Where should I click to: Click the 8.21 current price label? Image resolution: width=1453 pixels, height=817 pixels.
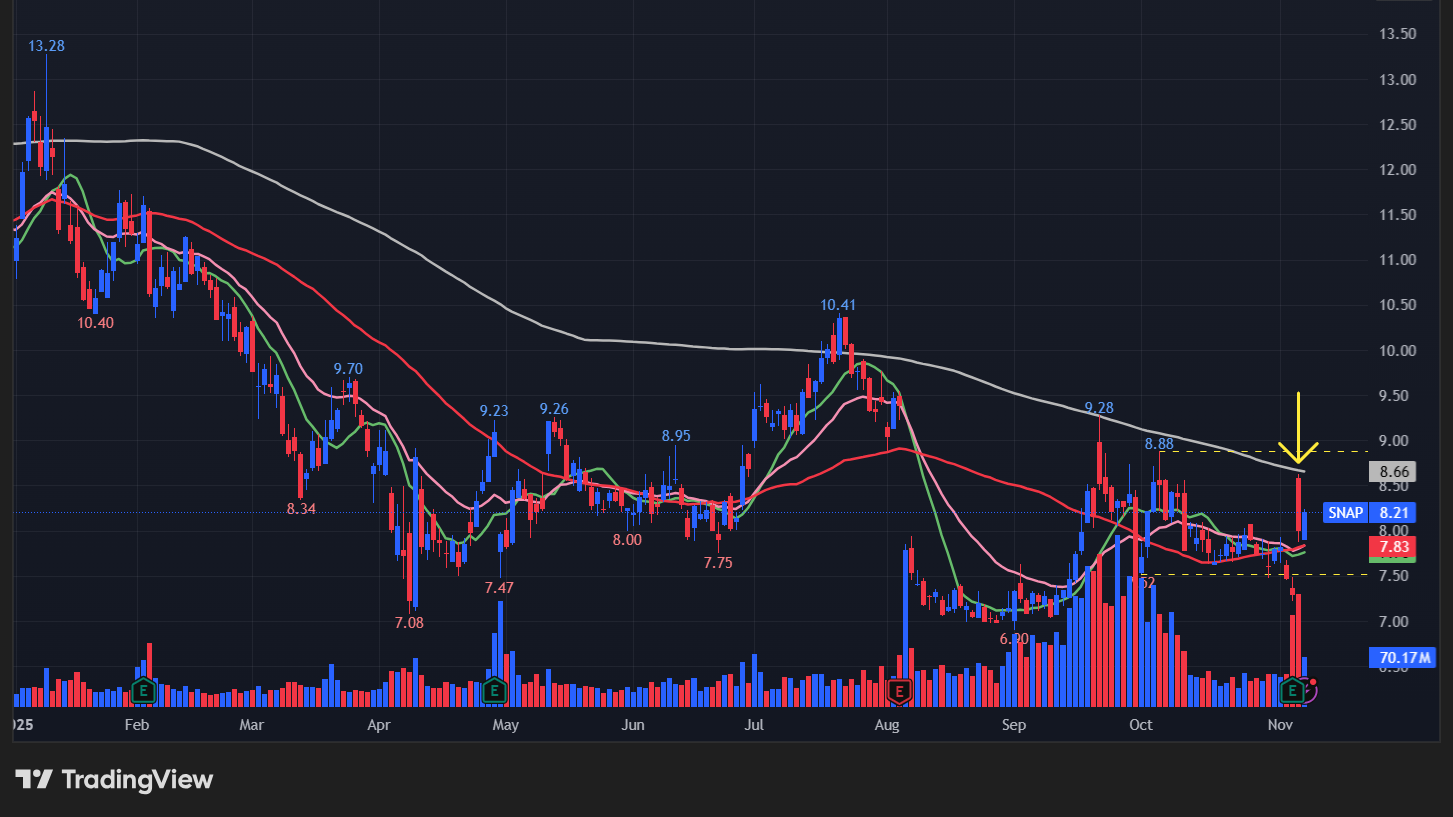click(x=1394, y=513)
